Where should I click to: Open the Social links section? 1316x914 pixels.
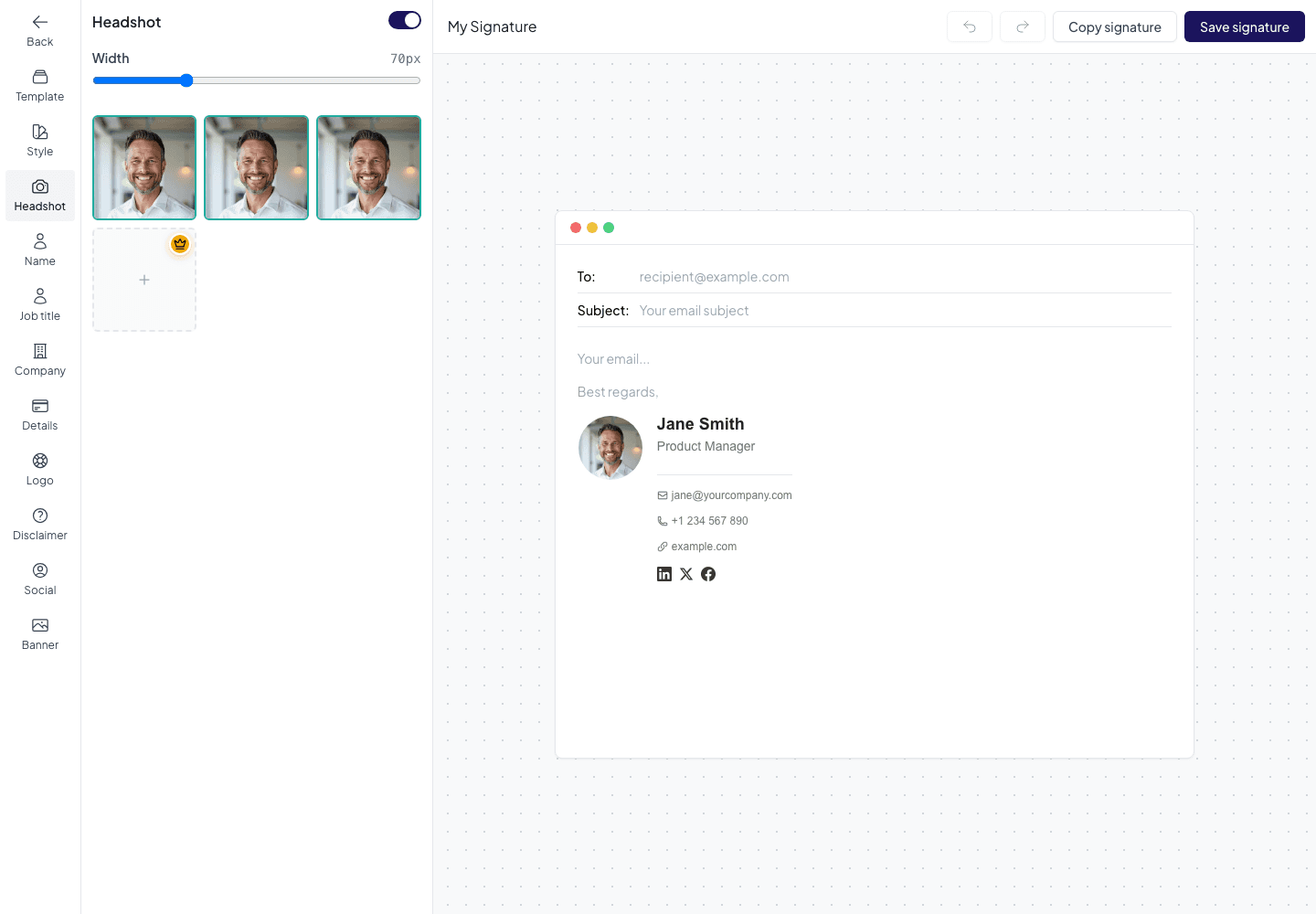(x=40, y=579)
